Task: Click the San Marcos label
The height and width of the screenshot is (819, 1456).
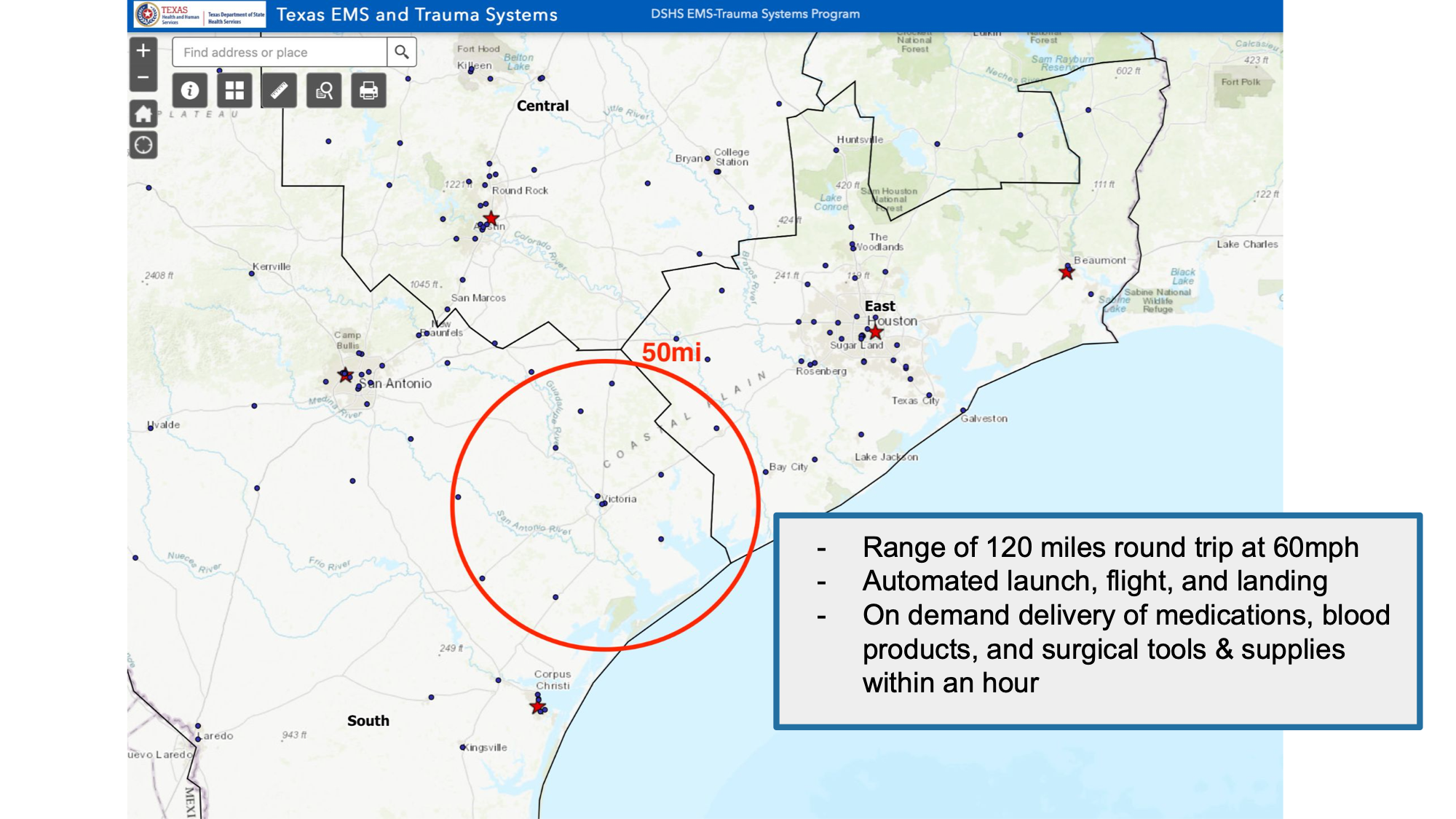Action: pyautogui.click(x=478, y=298)
